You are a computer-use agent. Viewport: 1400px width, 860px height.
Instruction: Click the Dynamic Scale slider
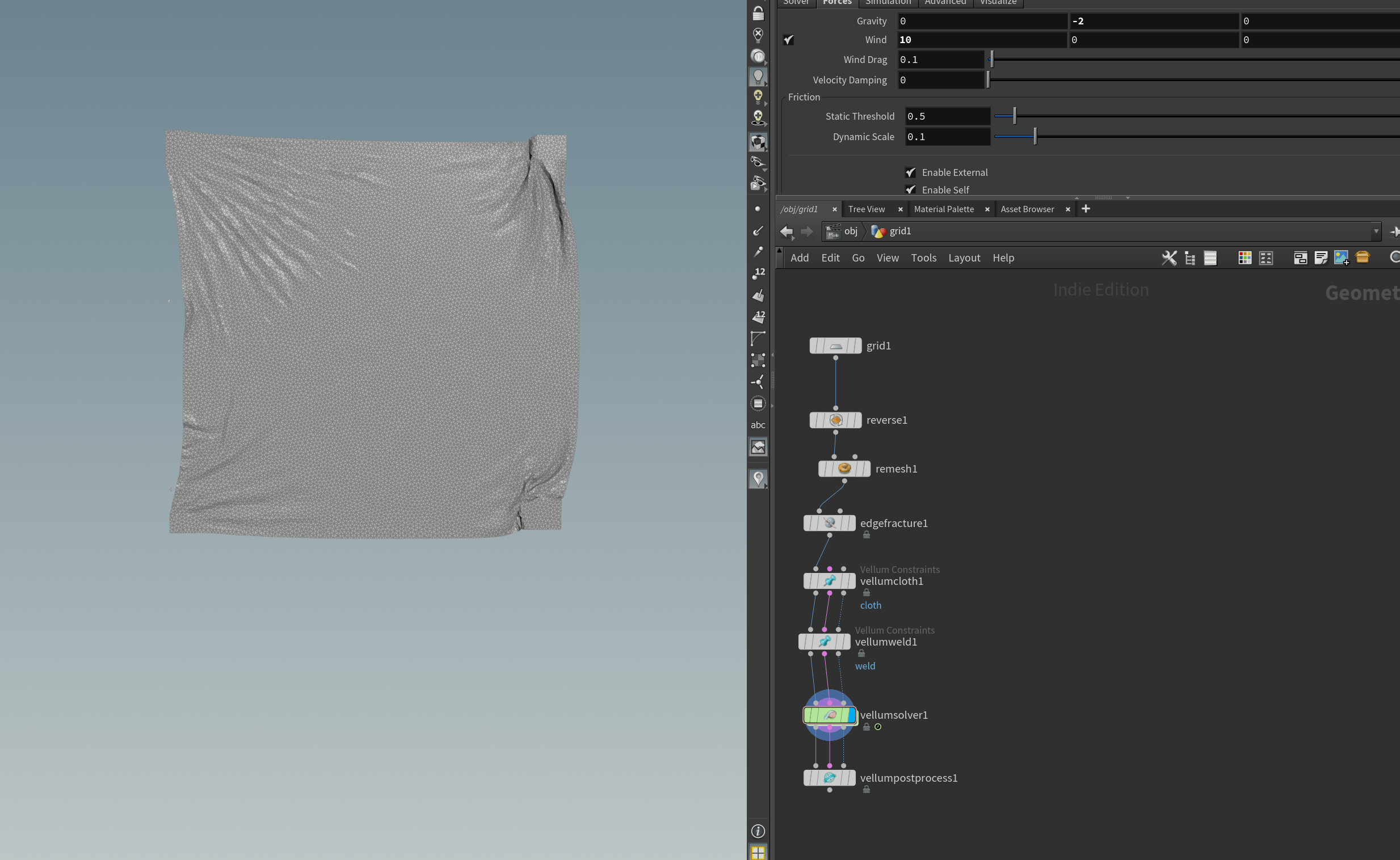pos(1035,137)
